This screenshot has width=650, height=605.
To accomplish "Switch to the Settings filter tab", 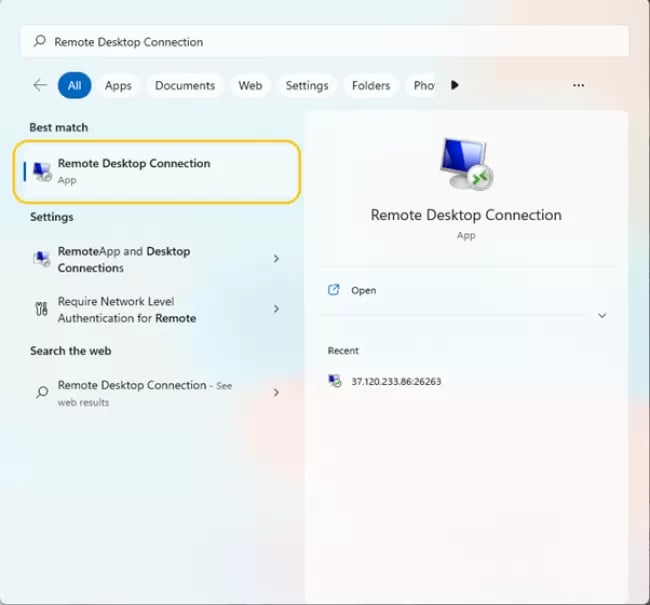I will tap(307, 85).
